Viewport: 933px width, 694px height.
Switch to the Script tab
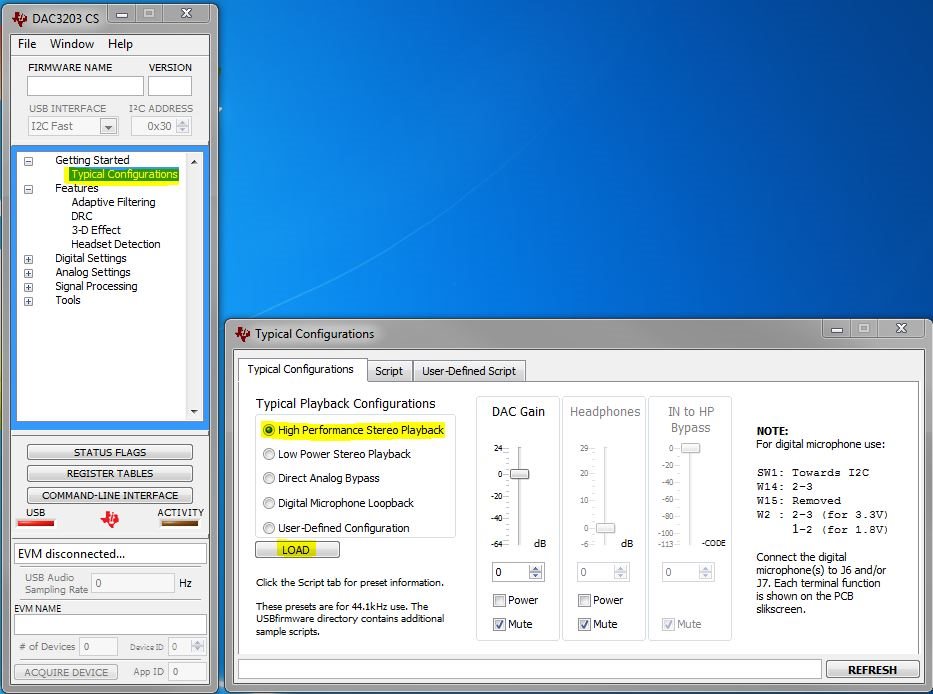[389, 371]
